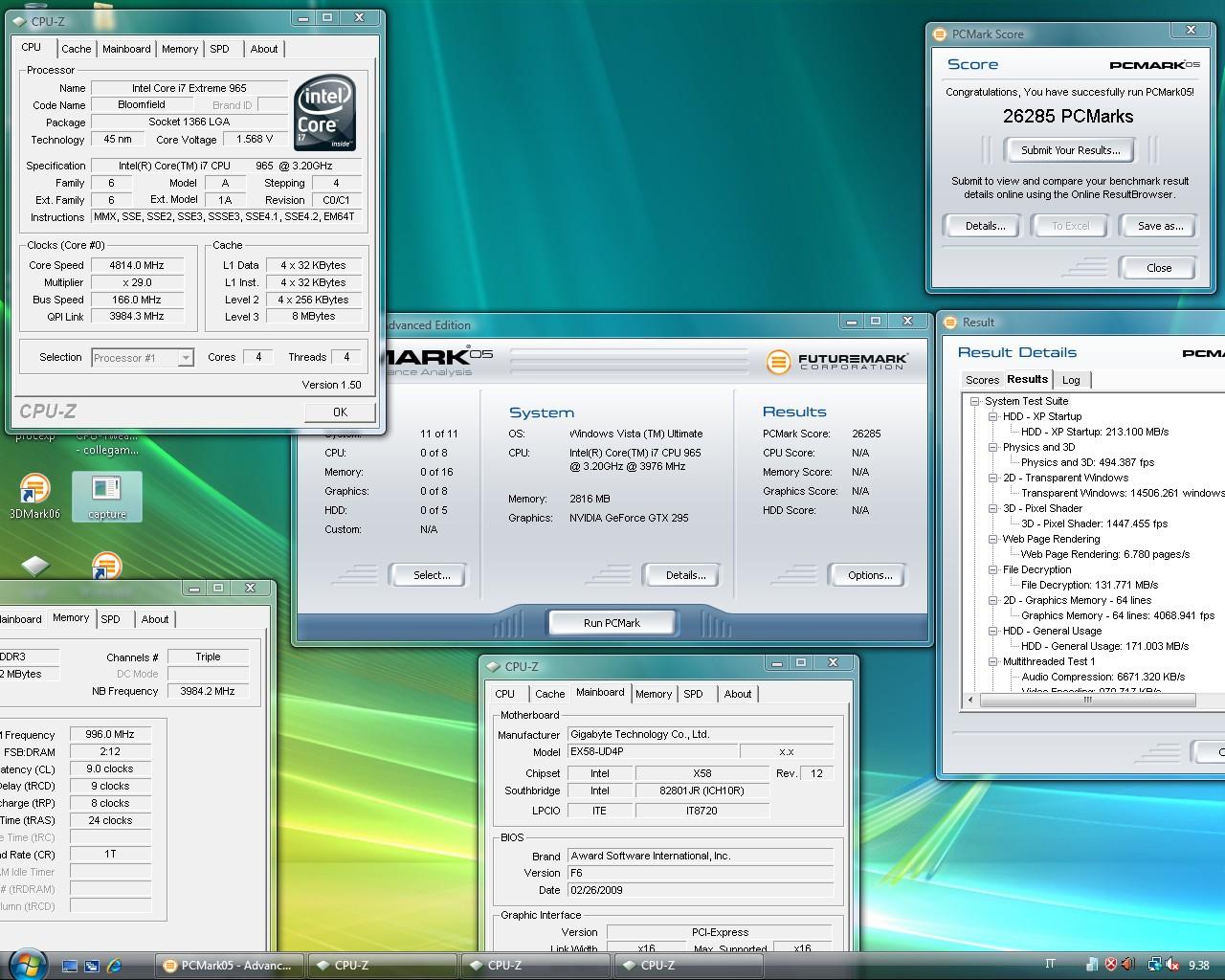Click the Result tree horizontal scrollbar thumb
This screenshot has height=980, width=1225.
coord(1087,700)
